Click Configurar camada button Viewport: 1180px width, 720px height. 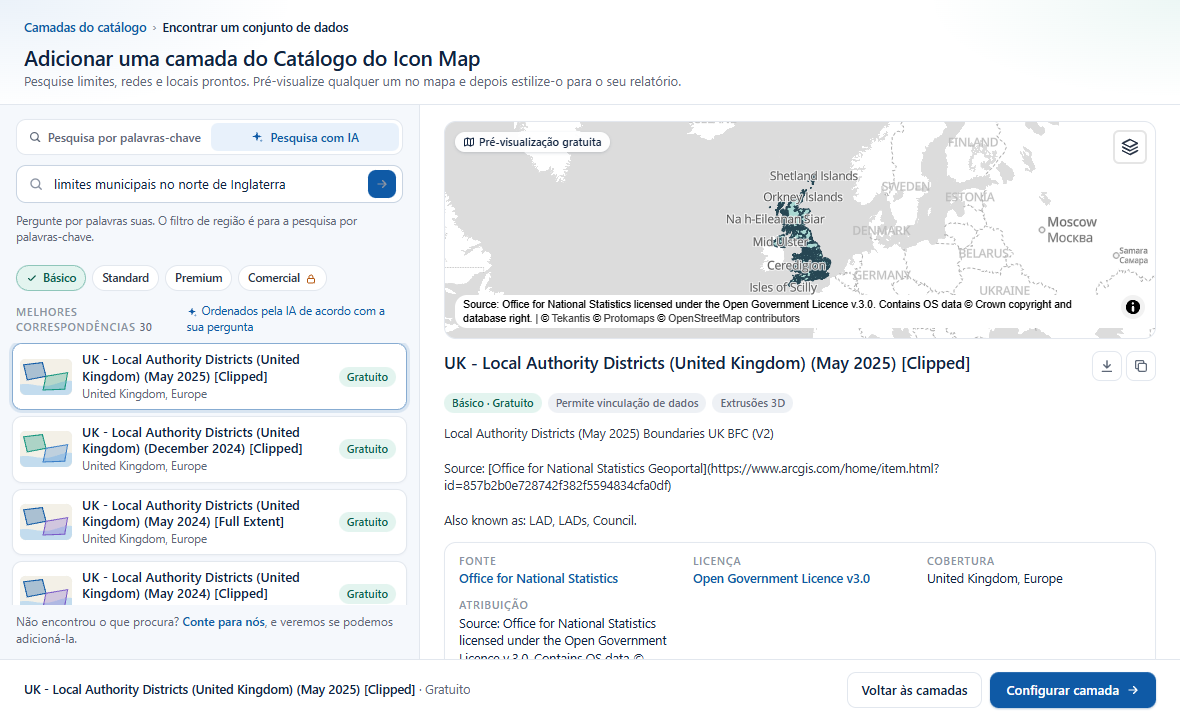(1072, 690)
